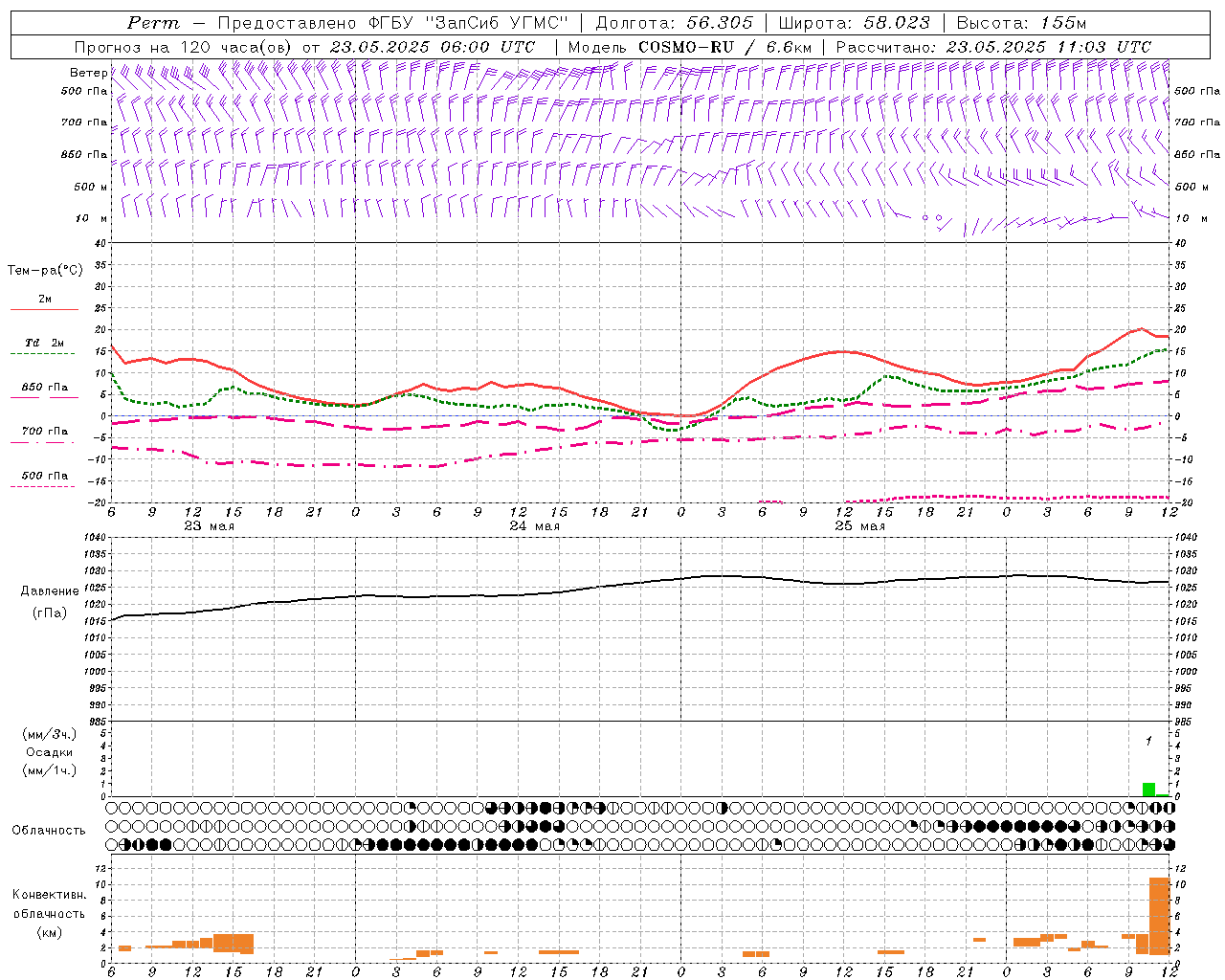The width and height of the screenshot is (1225, 980).
Task: Click the 'Осадки' precipitation label
Action: [50, 752]
